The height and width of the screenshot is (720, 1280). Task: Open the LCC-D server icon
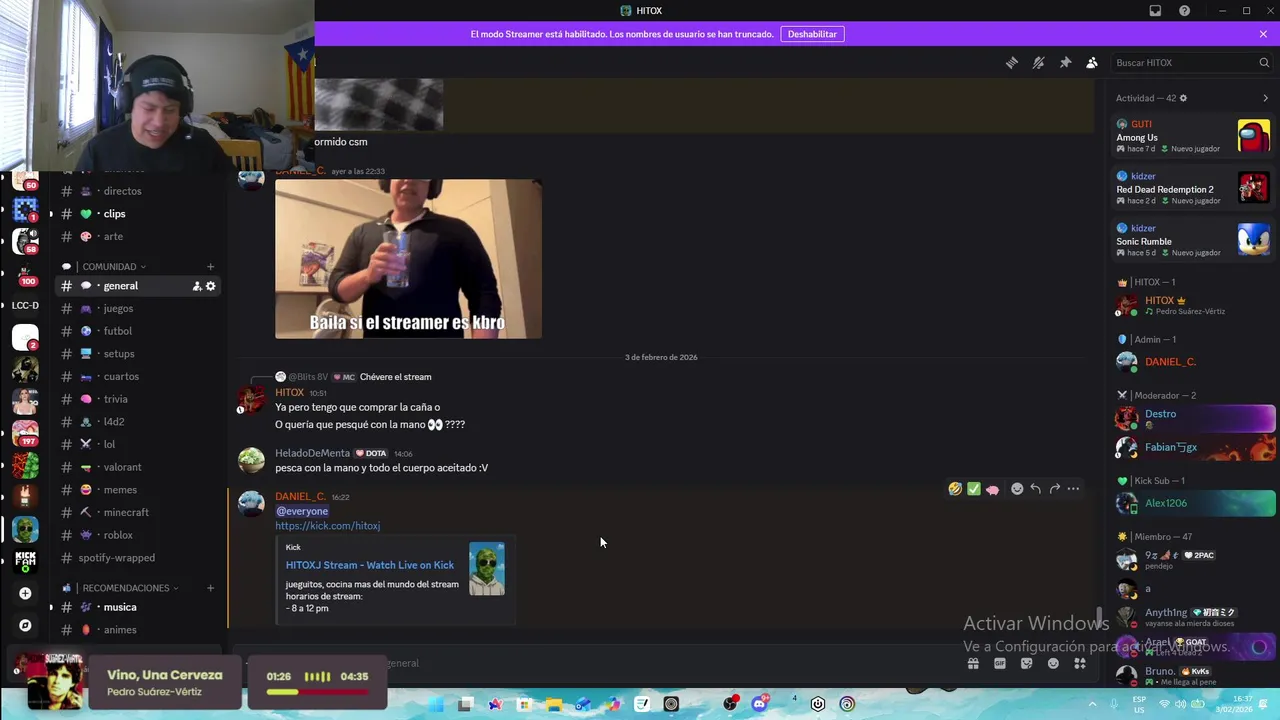25,305
